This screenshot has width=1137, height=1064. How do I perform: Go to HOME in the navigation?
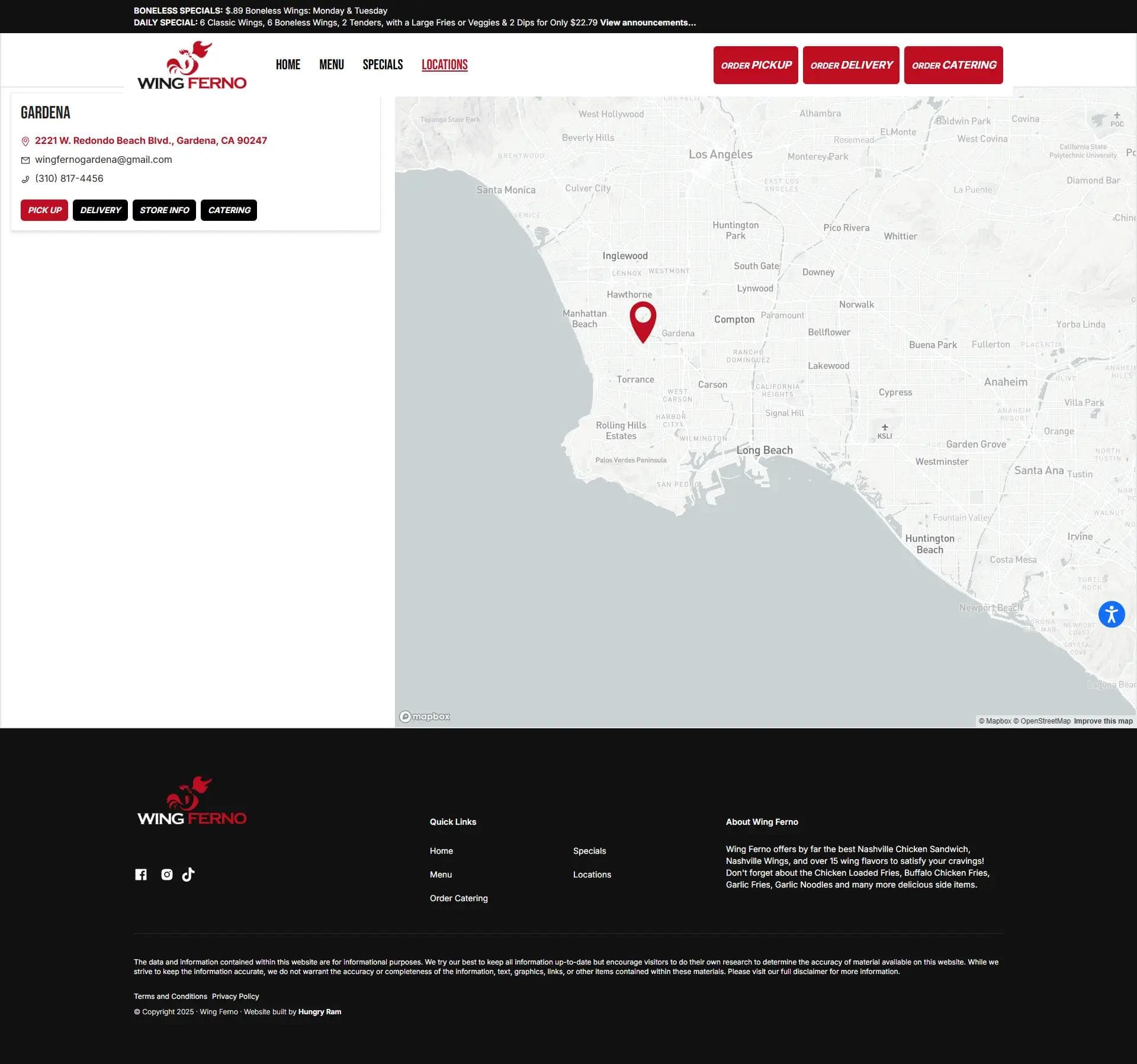tap(288, 65)
